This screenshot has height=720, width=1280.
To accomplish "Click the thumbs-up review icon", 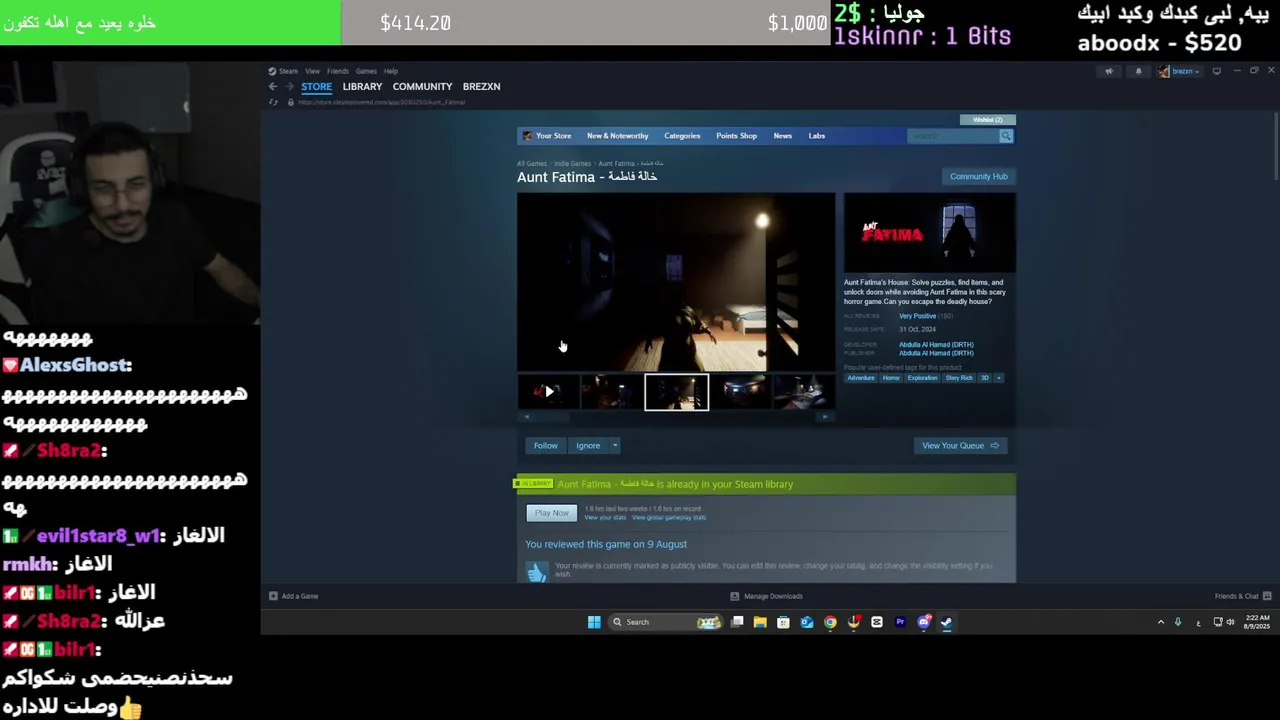I will click(537, 572).
